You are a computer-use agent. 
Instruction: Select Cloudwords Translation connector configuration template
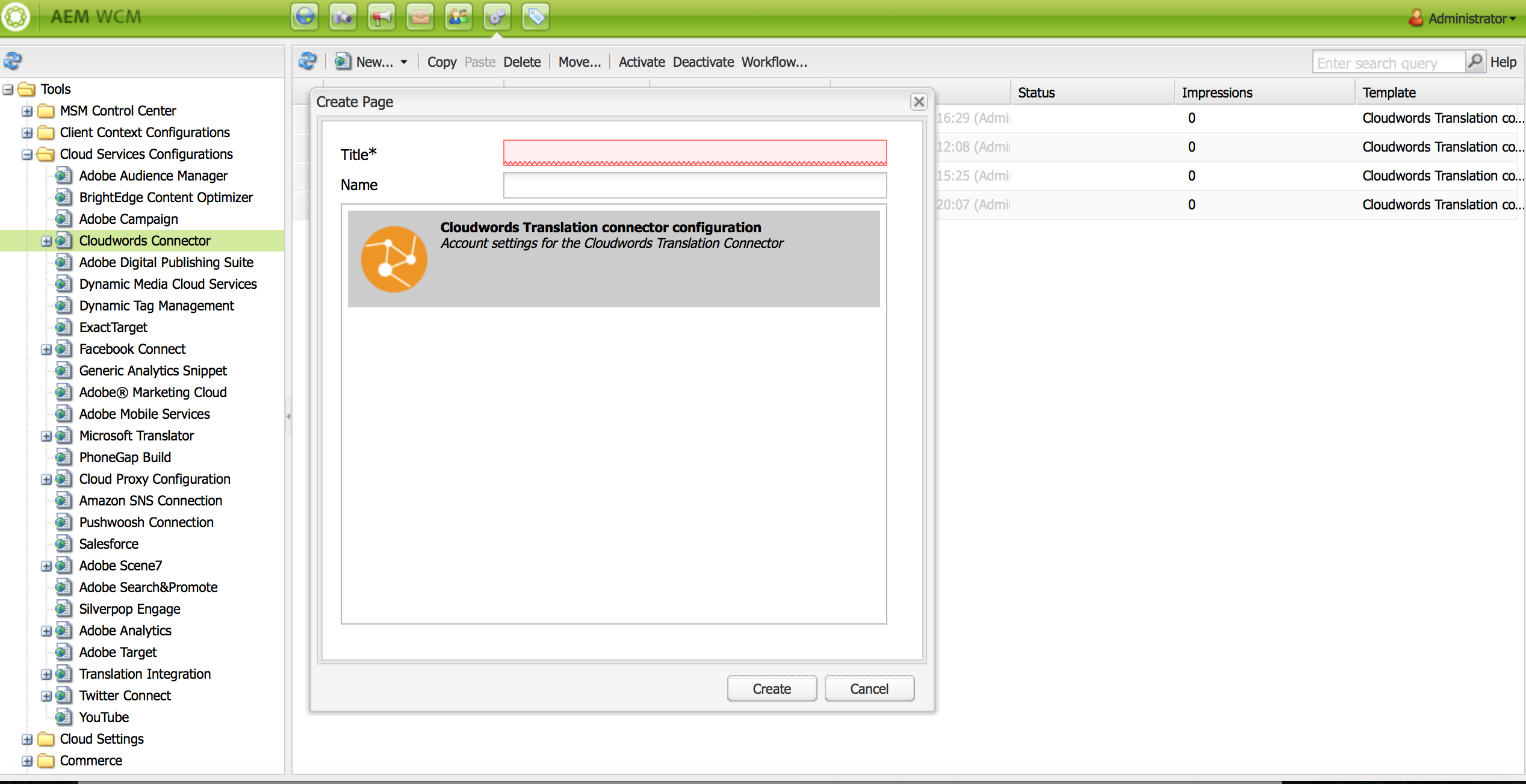click(x=613, y=259)
